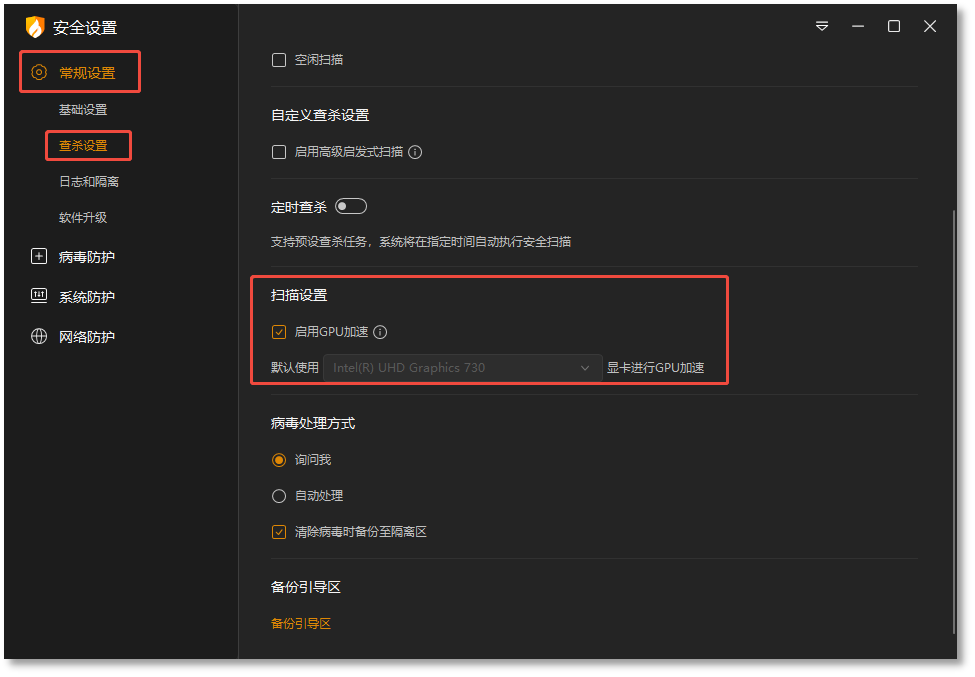Click the 网络防护 globe icon
The image size is (975, 677).
[x=39, y=336]
